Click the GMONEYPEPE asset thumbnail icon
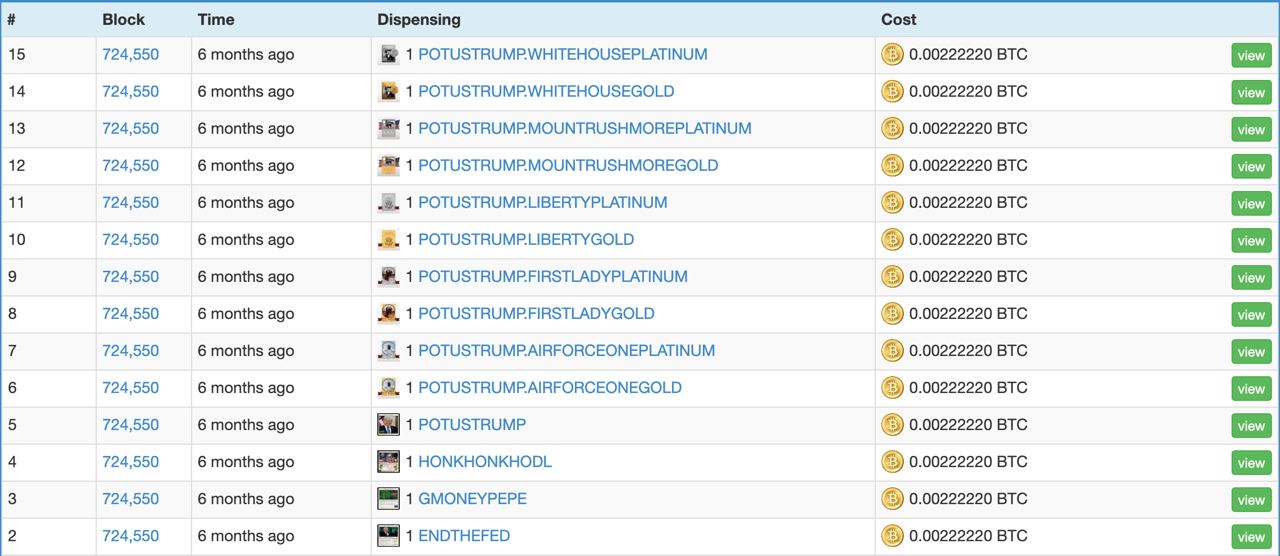 coord(389,499)
